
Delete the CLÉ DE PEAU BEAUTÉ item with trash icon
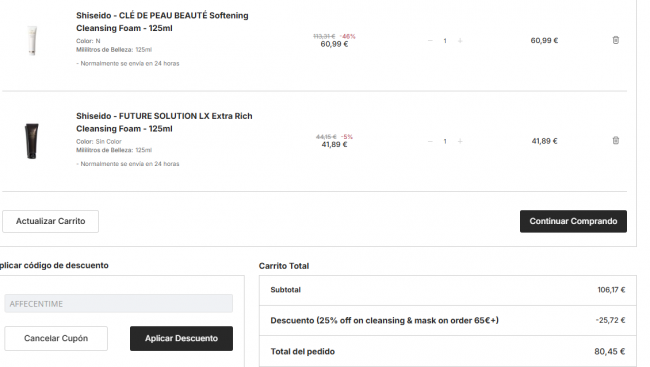pos(616,40)
